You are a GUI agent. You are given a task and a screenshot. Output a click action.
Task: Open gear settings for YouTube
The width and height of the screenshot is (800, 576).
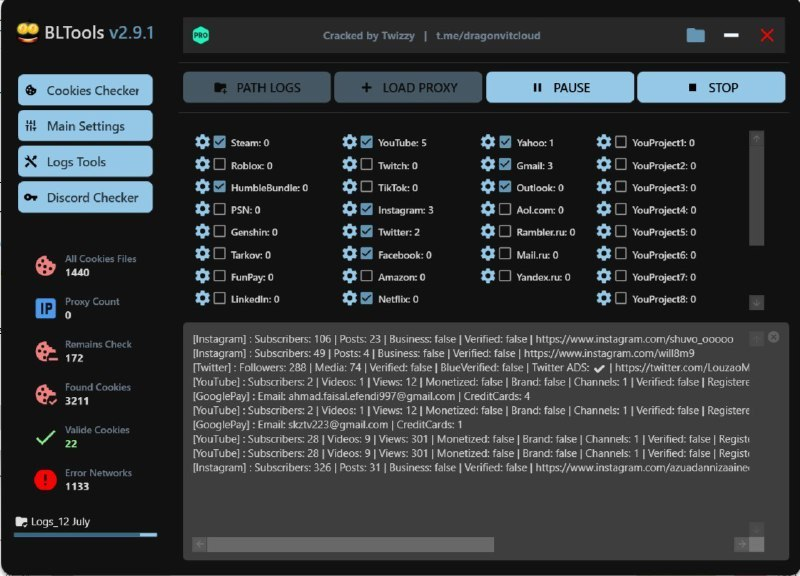coord(349,143)
